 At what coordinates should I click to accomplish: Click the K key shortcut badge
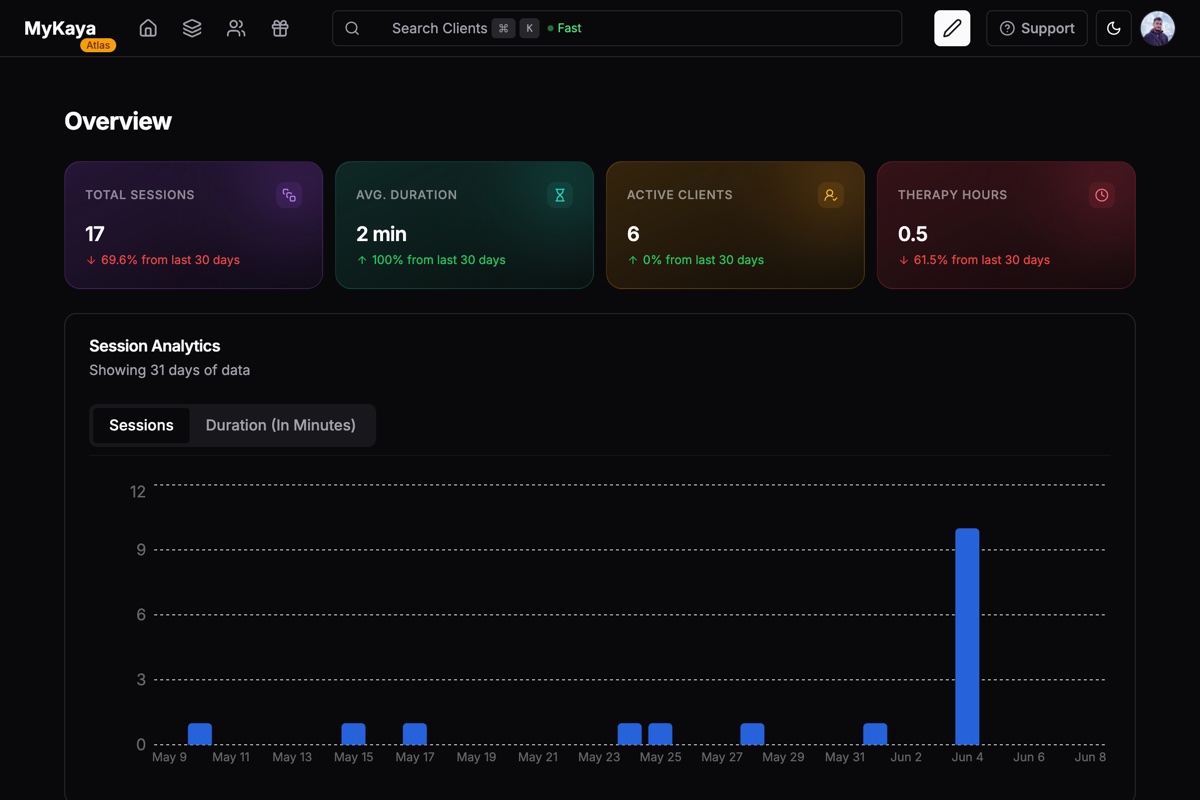pyautogui.click(x=530, y=28)
